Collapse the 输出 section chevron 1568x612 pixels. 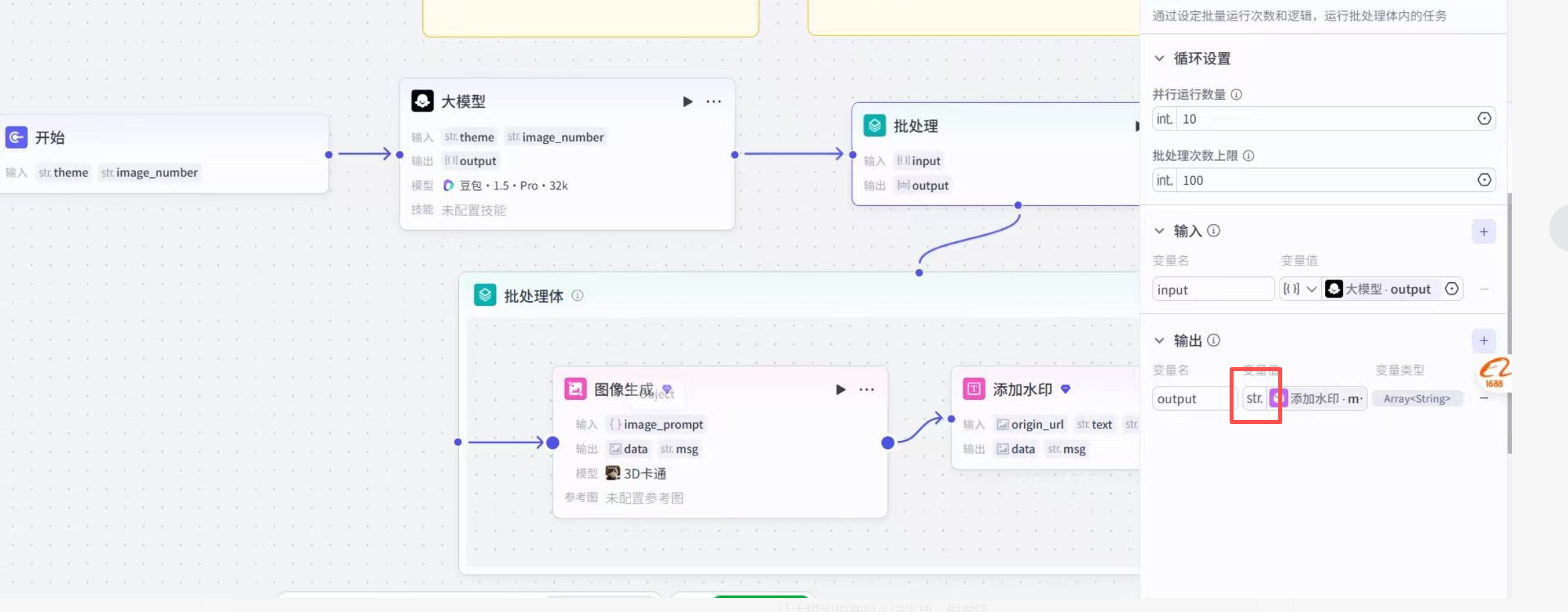[1160, 341]
